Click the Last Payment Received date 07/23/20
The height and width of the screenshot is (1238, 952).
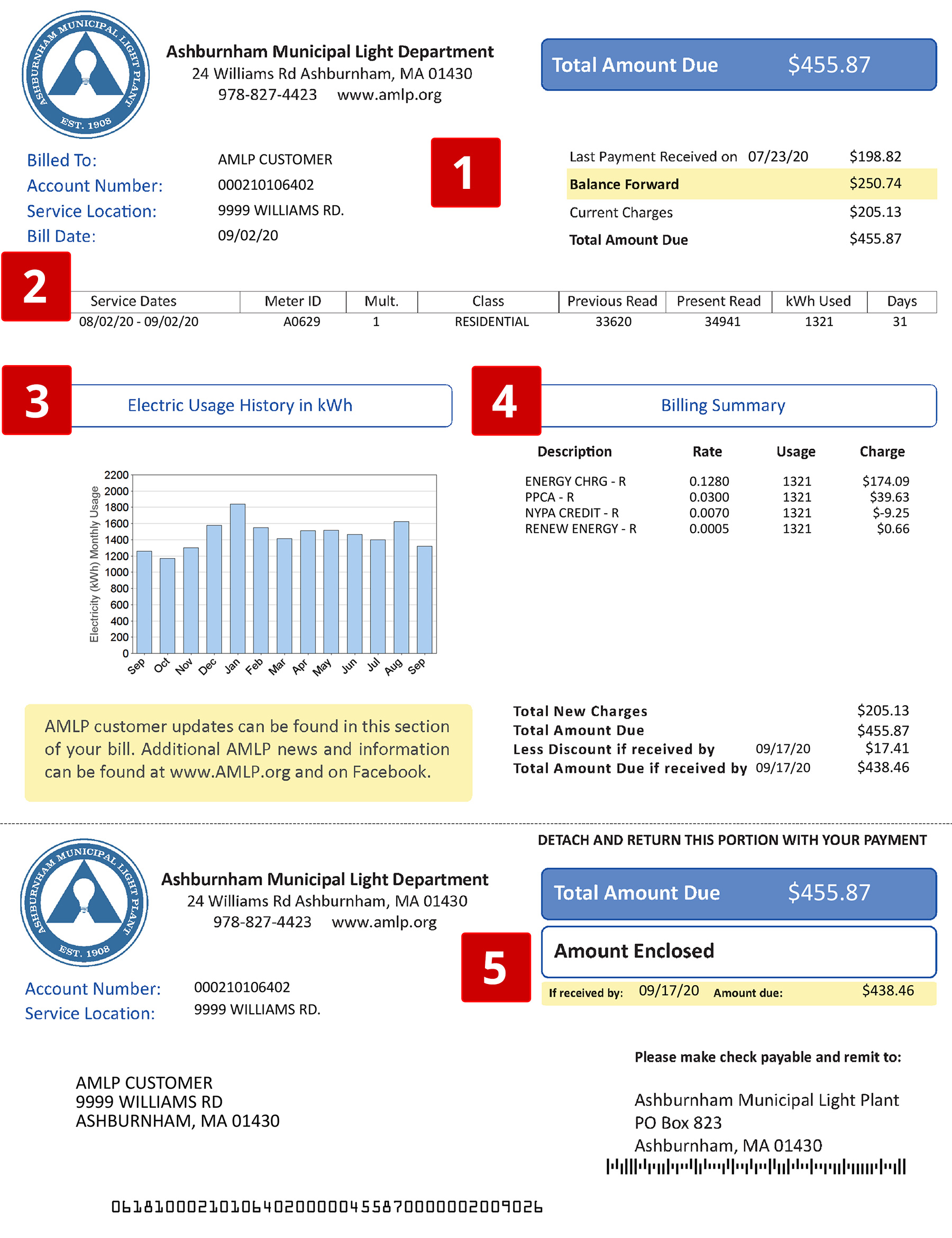click(x=778, y=157)
